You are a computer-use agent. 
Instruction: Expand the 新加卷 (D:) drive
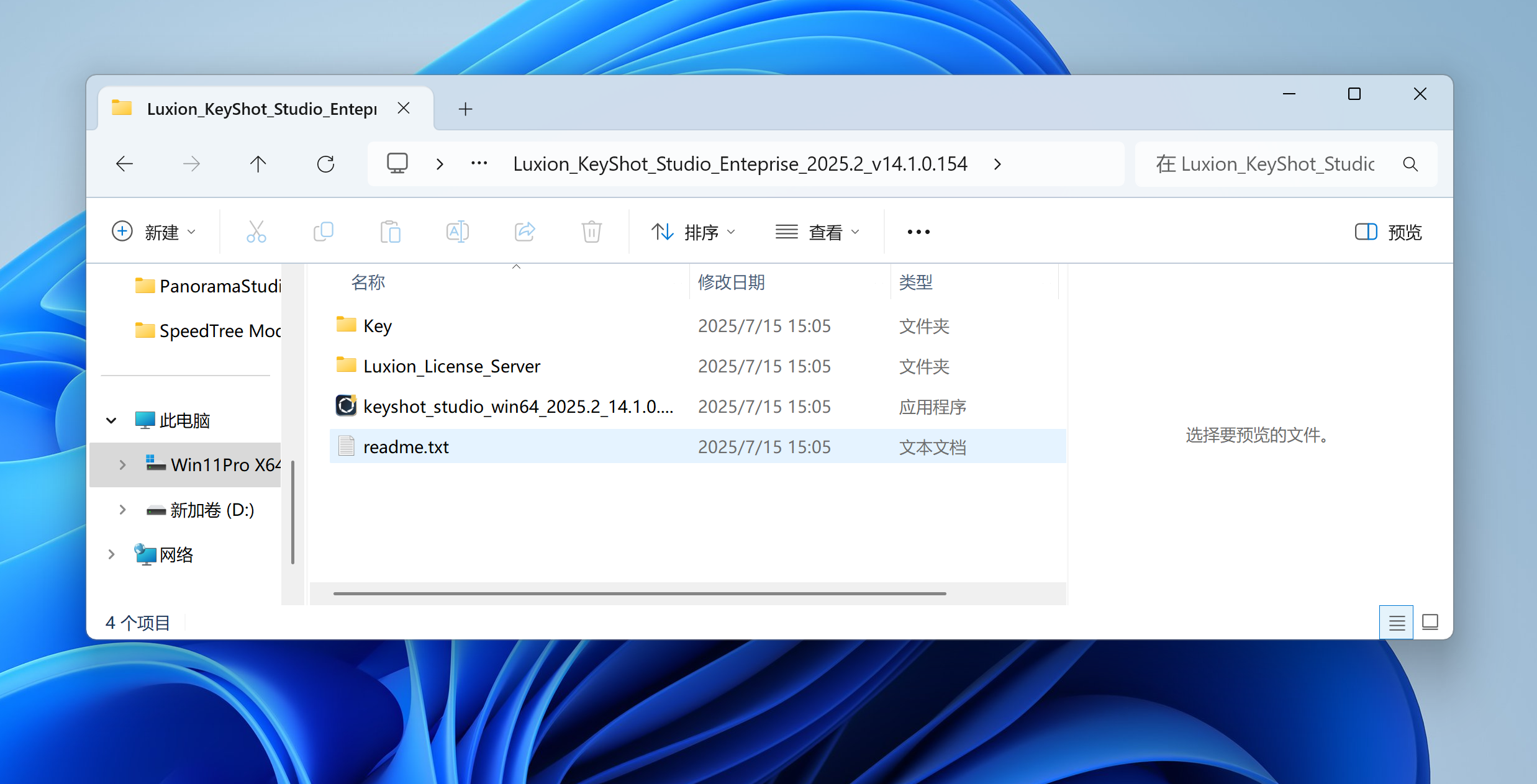122,510
